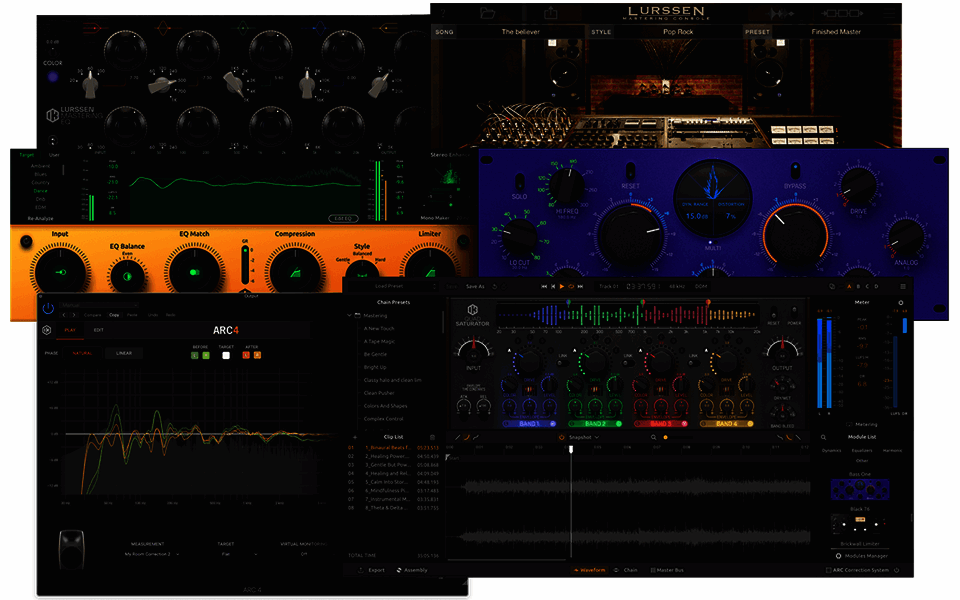Open the Meter panel settings gear
The height and width of the screenshot is (600, 960).
pos(901,302)
